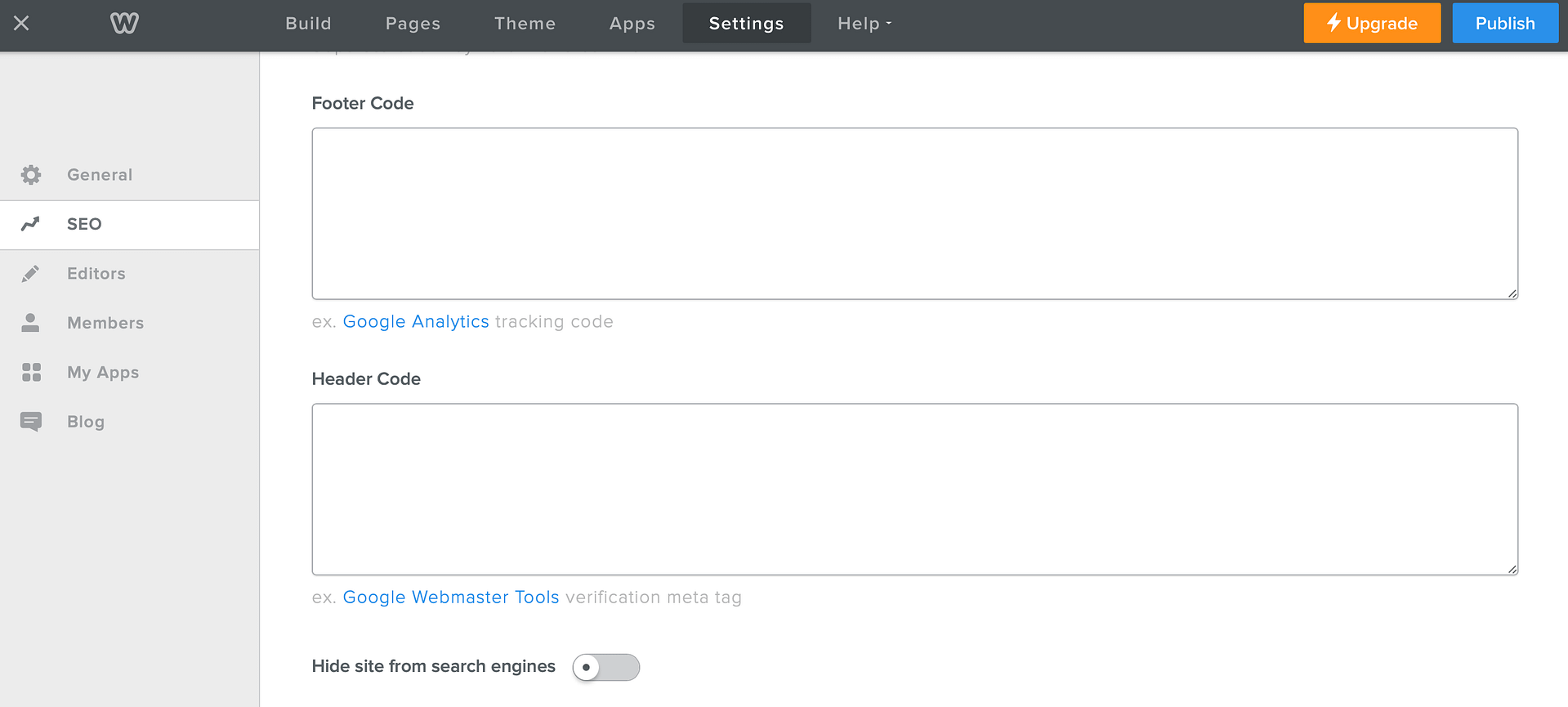Screen dimensions: 1568x707
Task: Open the Apps tab
Action: (632, 24)
